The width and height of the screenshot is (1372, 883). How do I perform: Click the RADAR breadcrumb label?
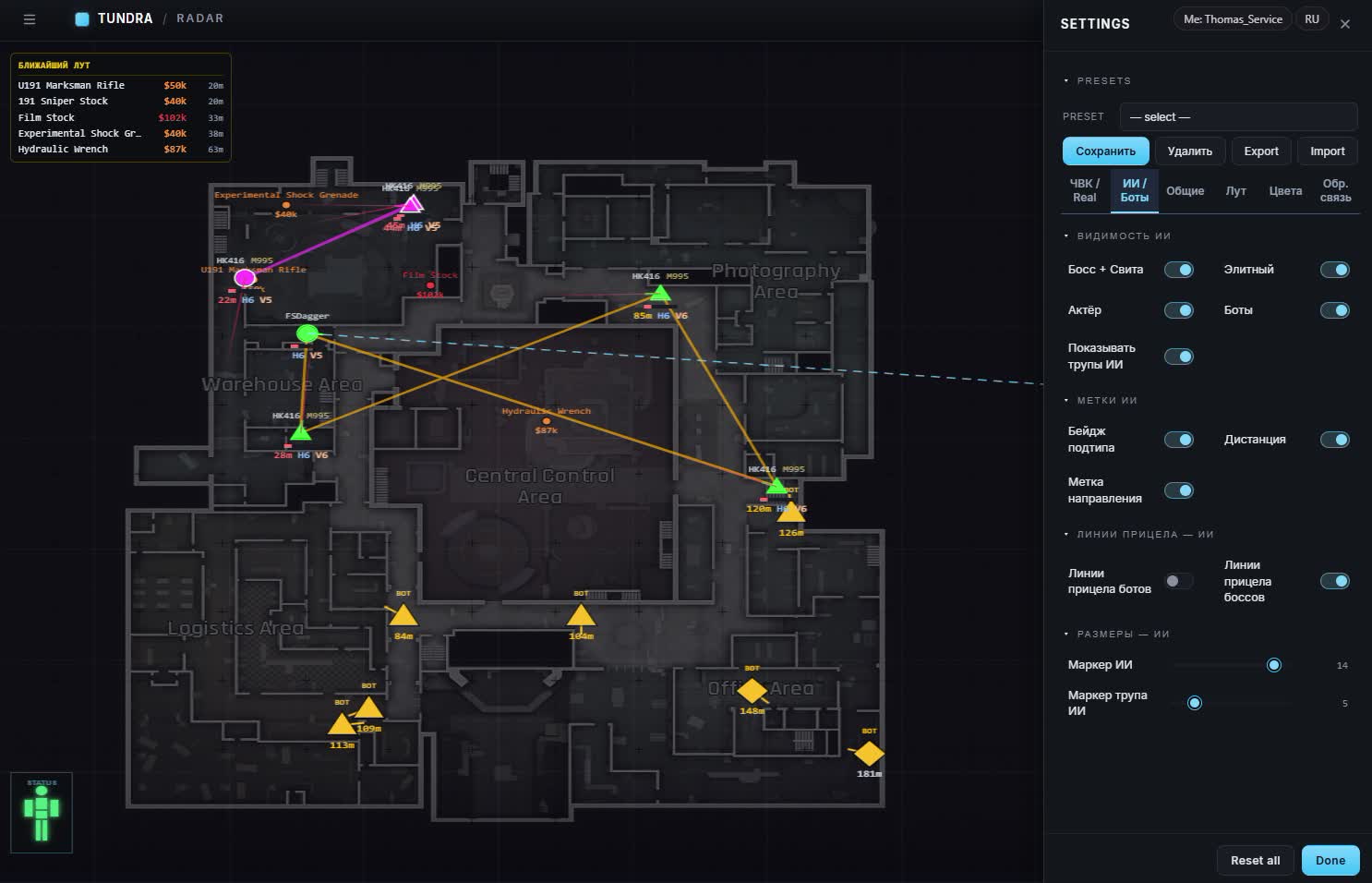(199, 18)
